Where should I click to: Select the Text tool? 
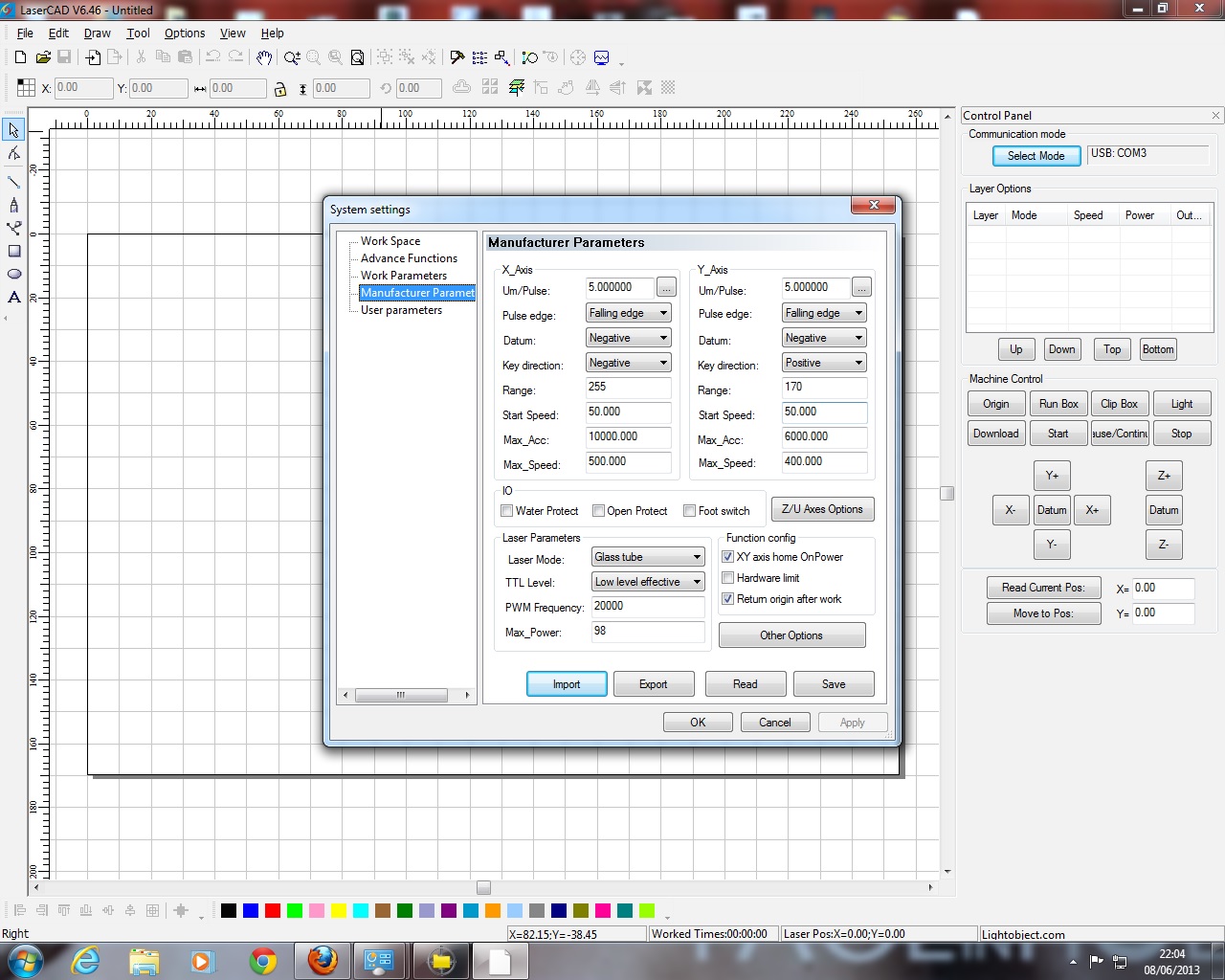pos(13,298)
